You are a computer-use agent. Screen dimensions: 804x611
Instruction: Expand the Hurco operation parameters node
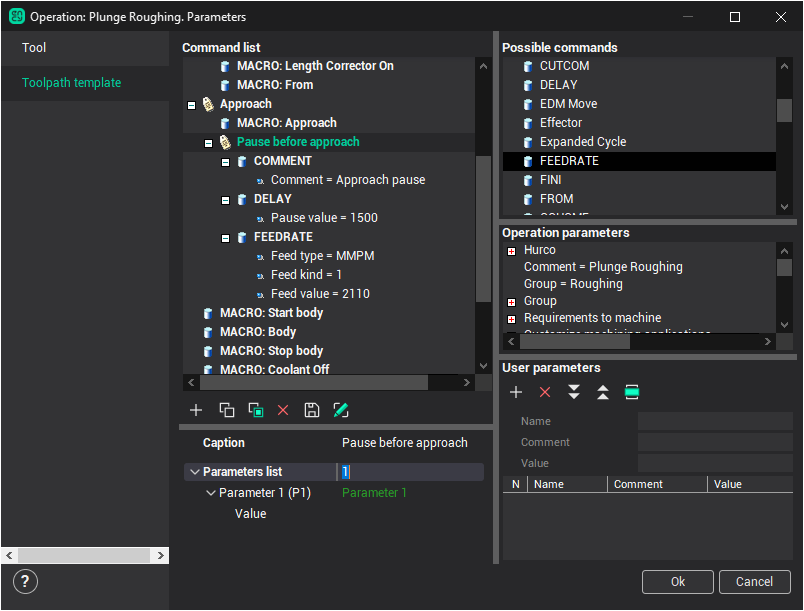click(x=511, y=250)
